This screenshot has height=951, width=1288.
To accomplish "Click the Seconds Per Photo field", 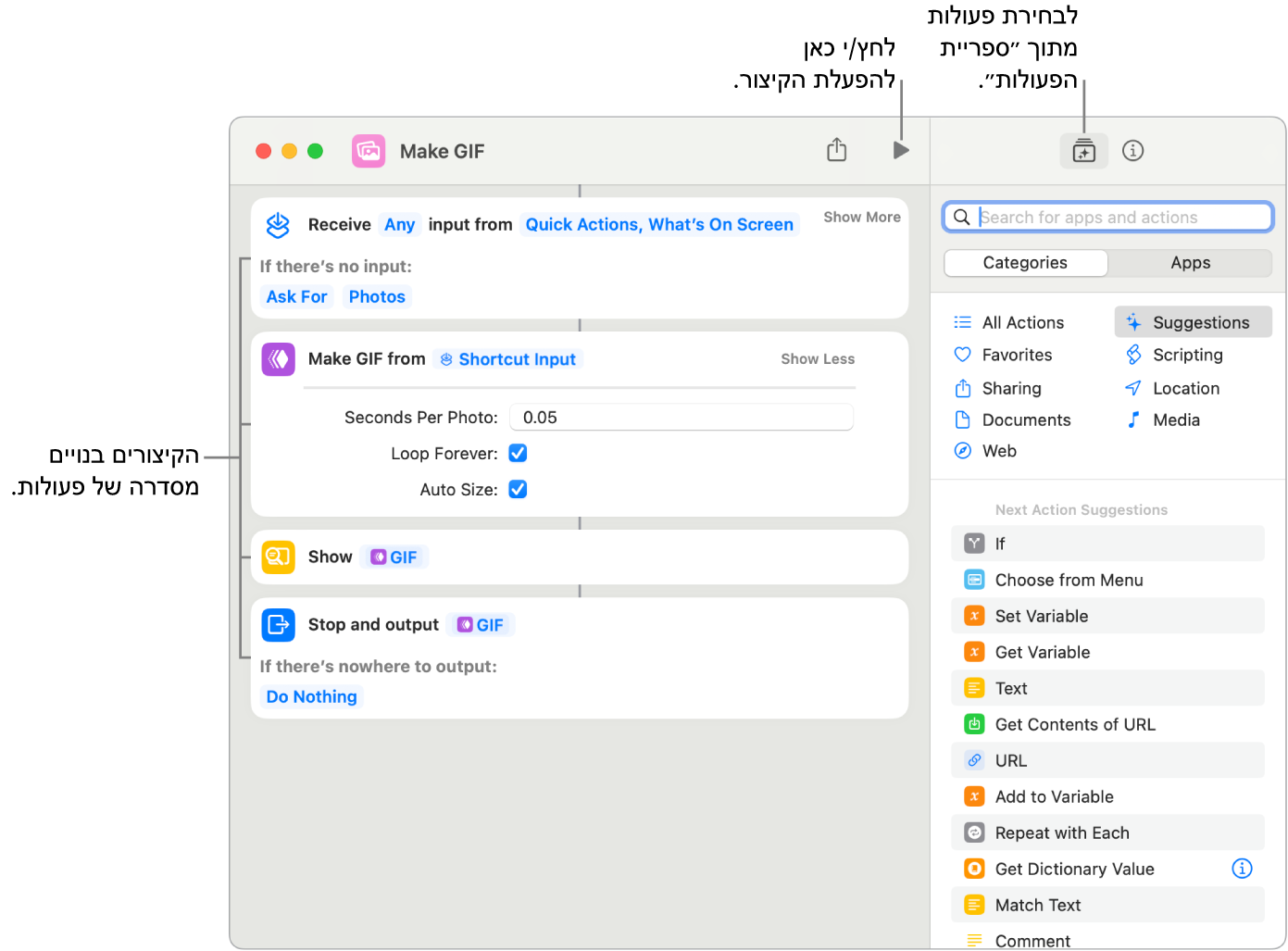I will pyautogui.click(x=682, y=418).
